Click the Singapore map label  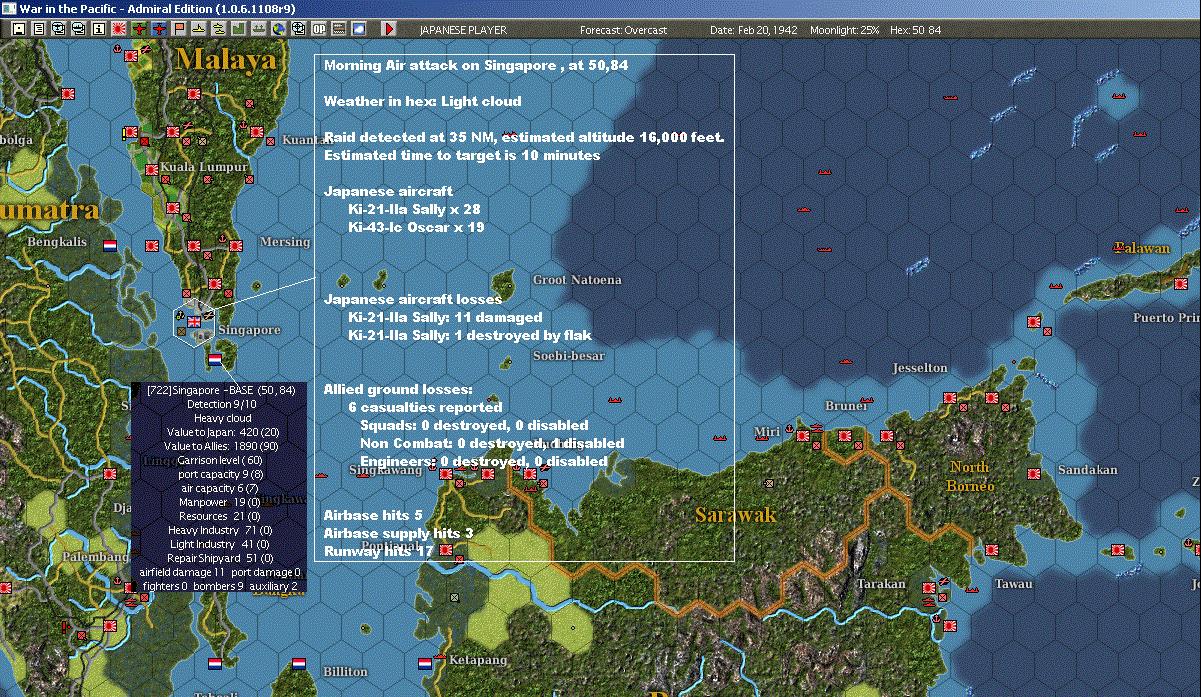pos(249,330)
